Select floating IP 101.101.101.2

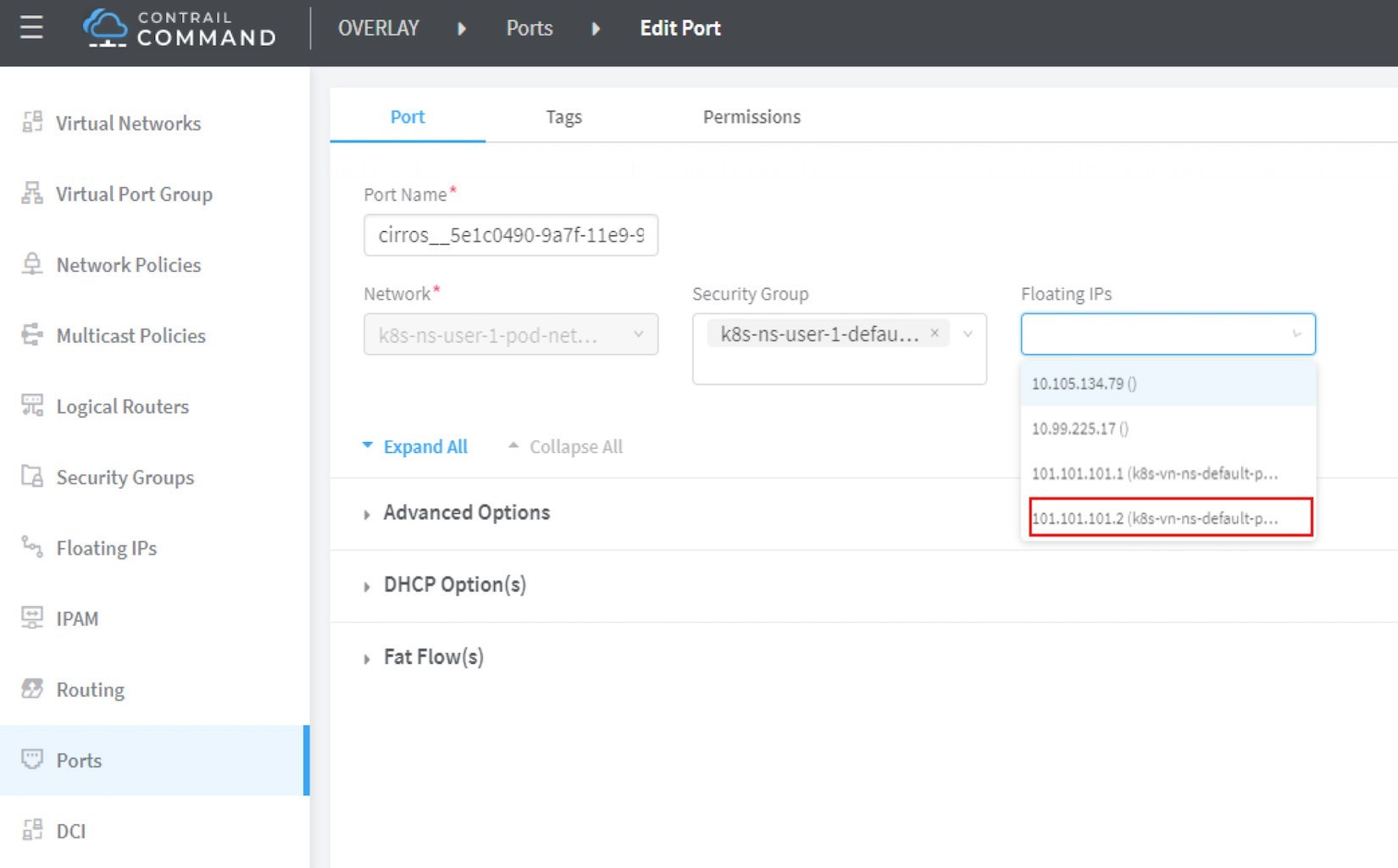click(1171, 517)
